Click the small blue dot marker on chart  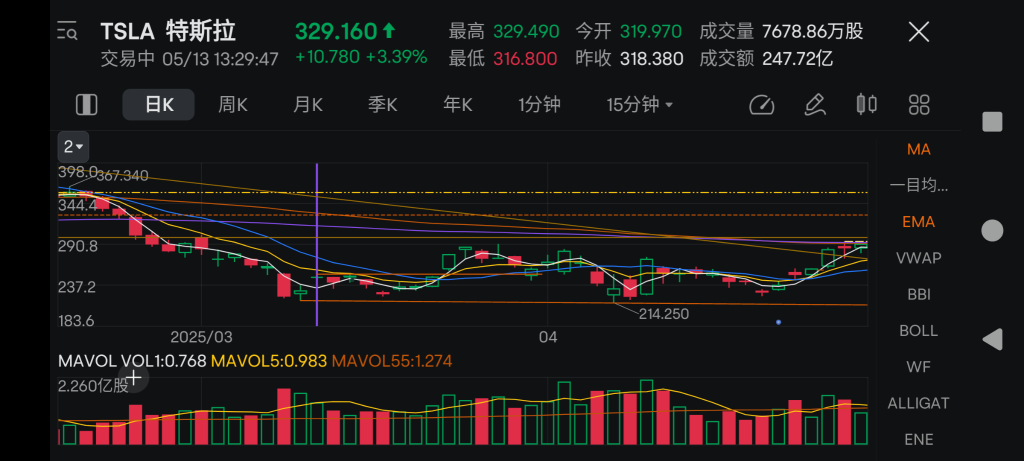click(x=778, y=322)
